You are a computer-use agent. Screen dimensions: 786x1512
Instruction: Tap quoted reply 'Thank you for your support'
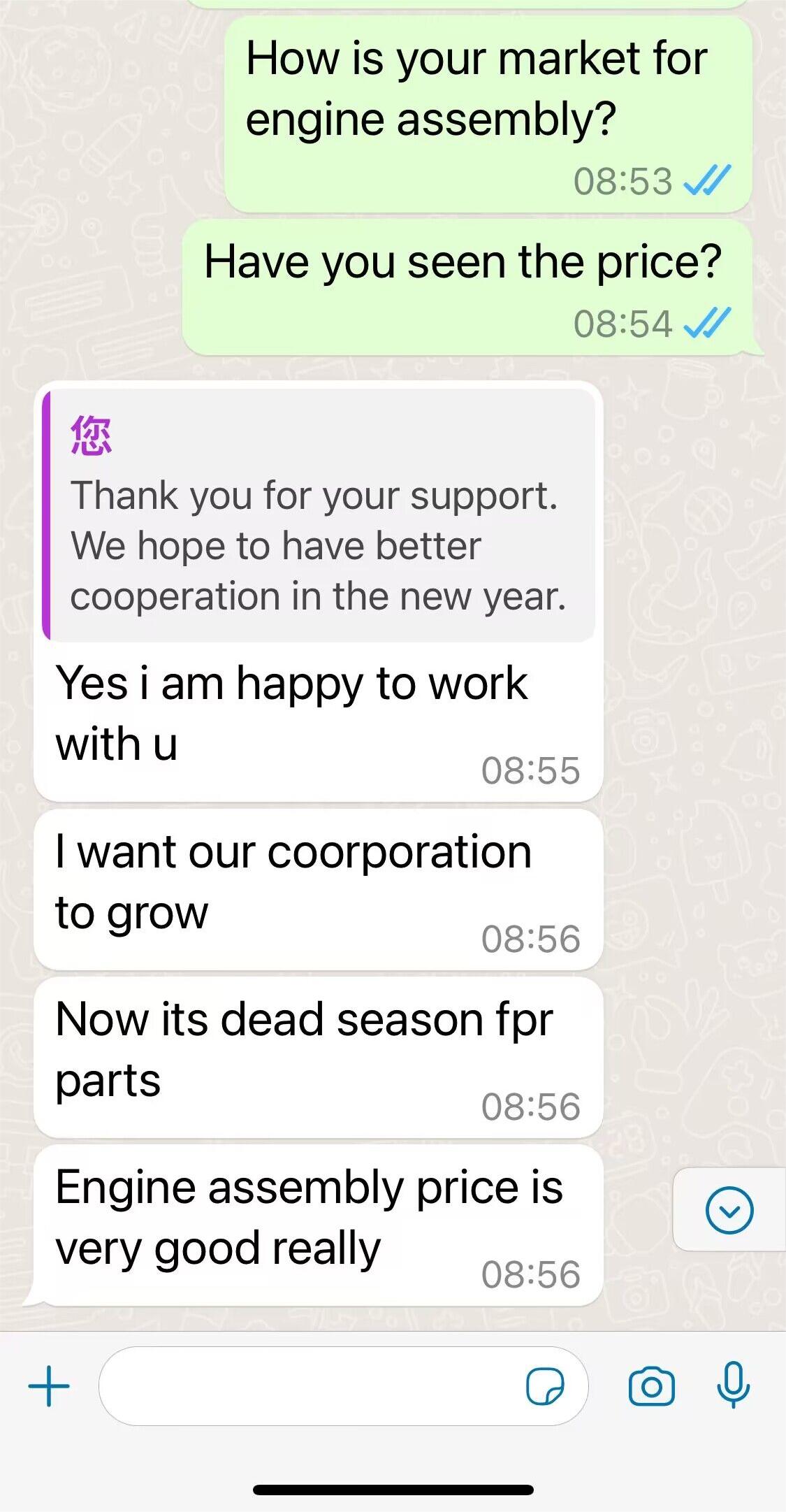(319, 515)
